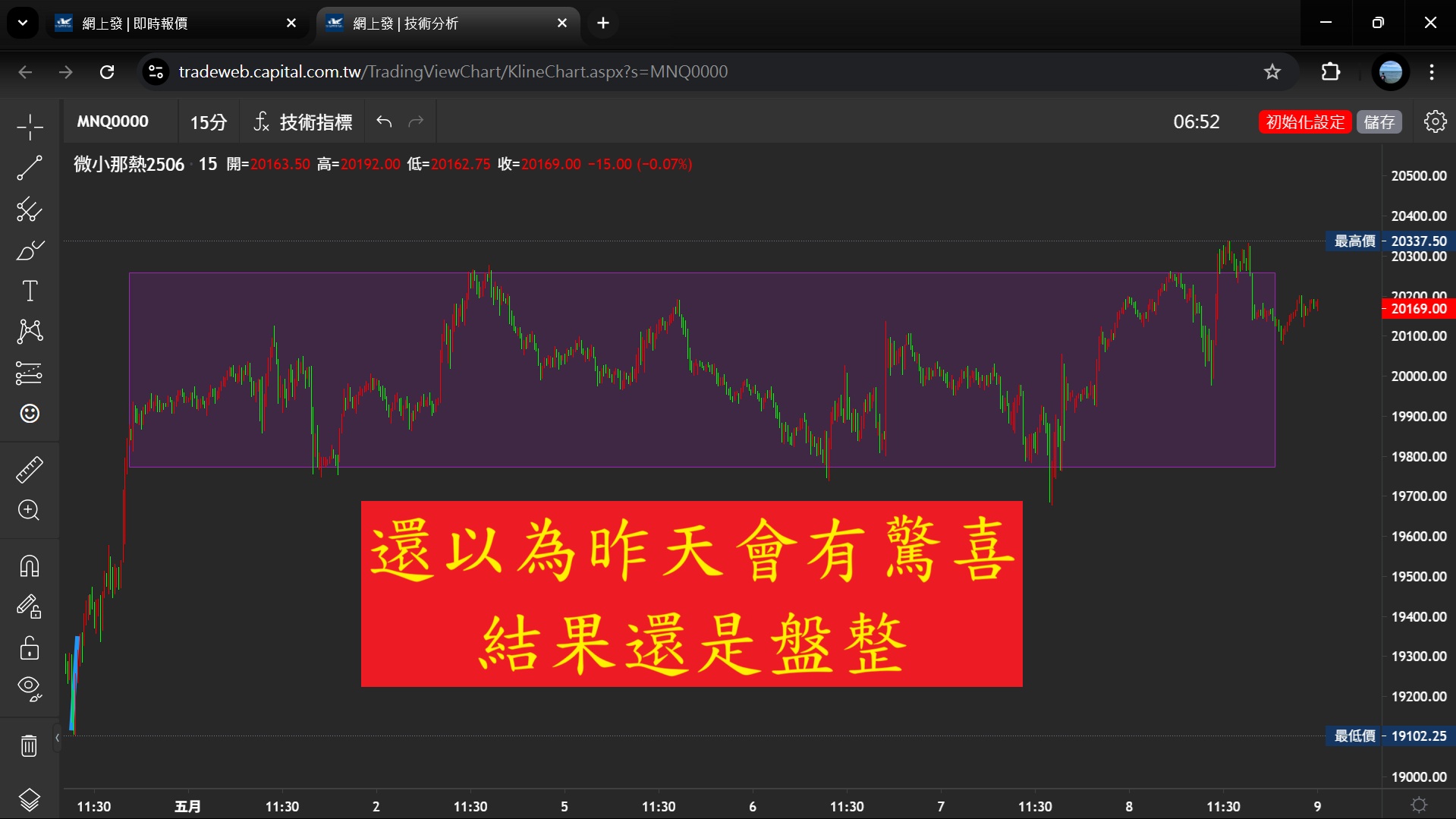Select the crosshair cursor tool

click(x=30, y=127)
